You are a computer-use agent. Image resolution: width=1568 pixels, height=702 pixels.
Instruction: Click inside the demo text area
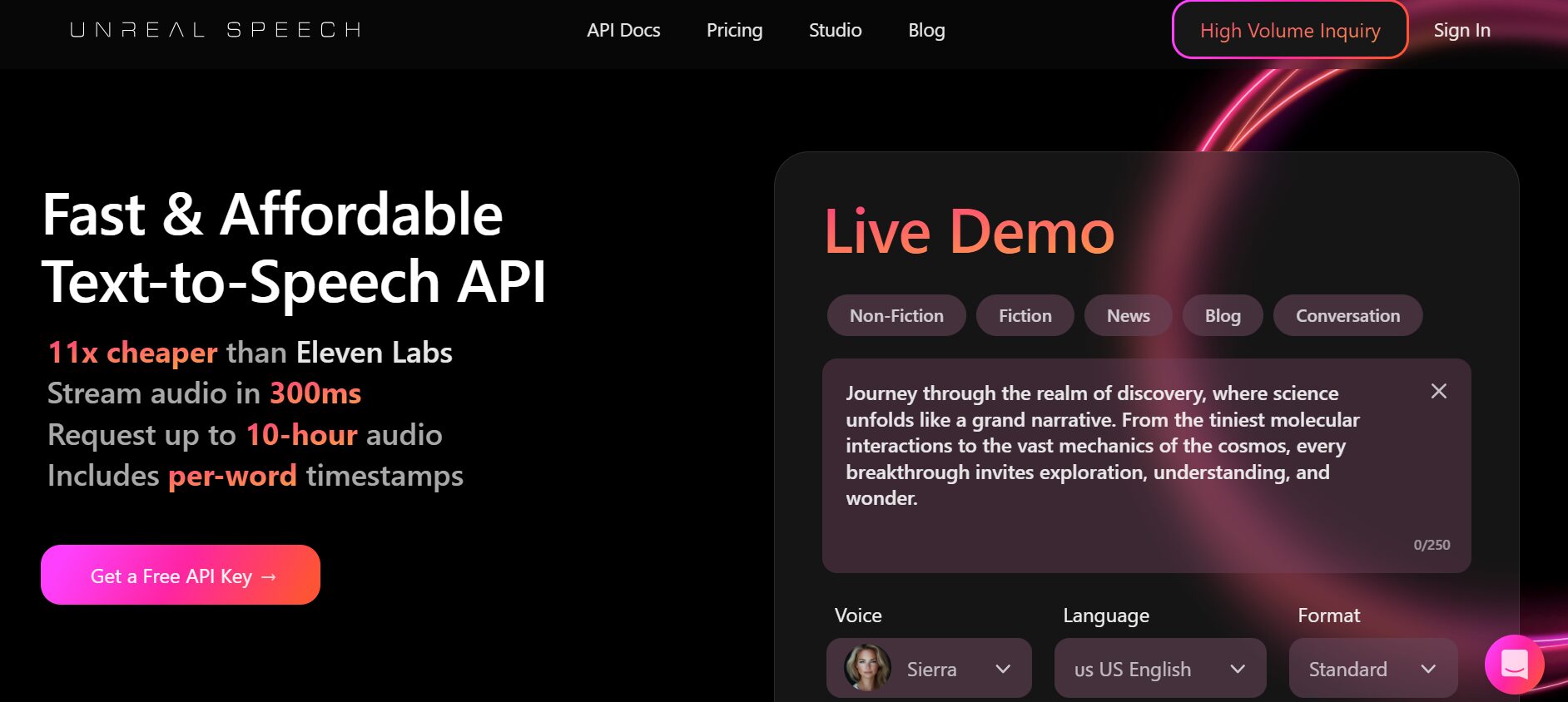(x=1146, y=465)
